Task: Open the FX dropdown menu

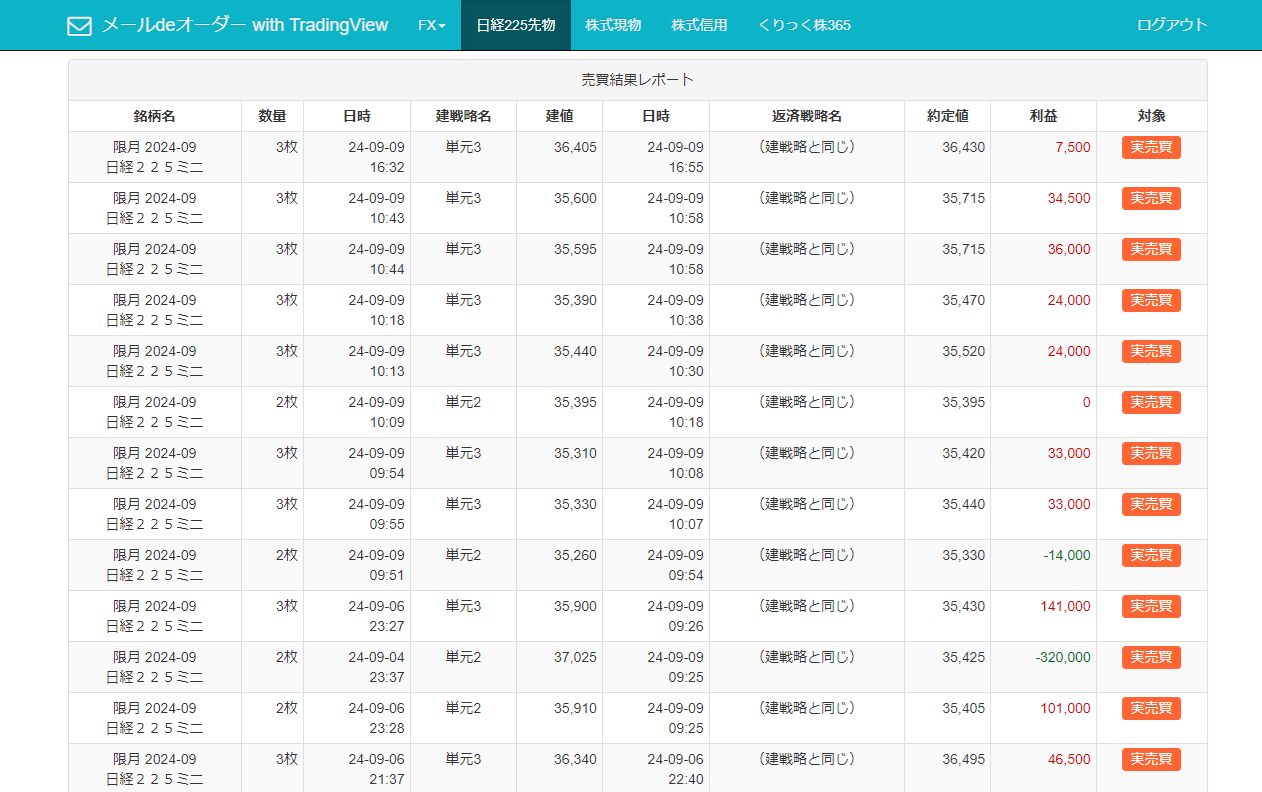Action: tap(432, 25)
